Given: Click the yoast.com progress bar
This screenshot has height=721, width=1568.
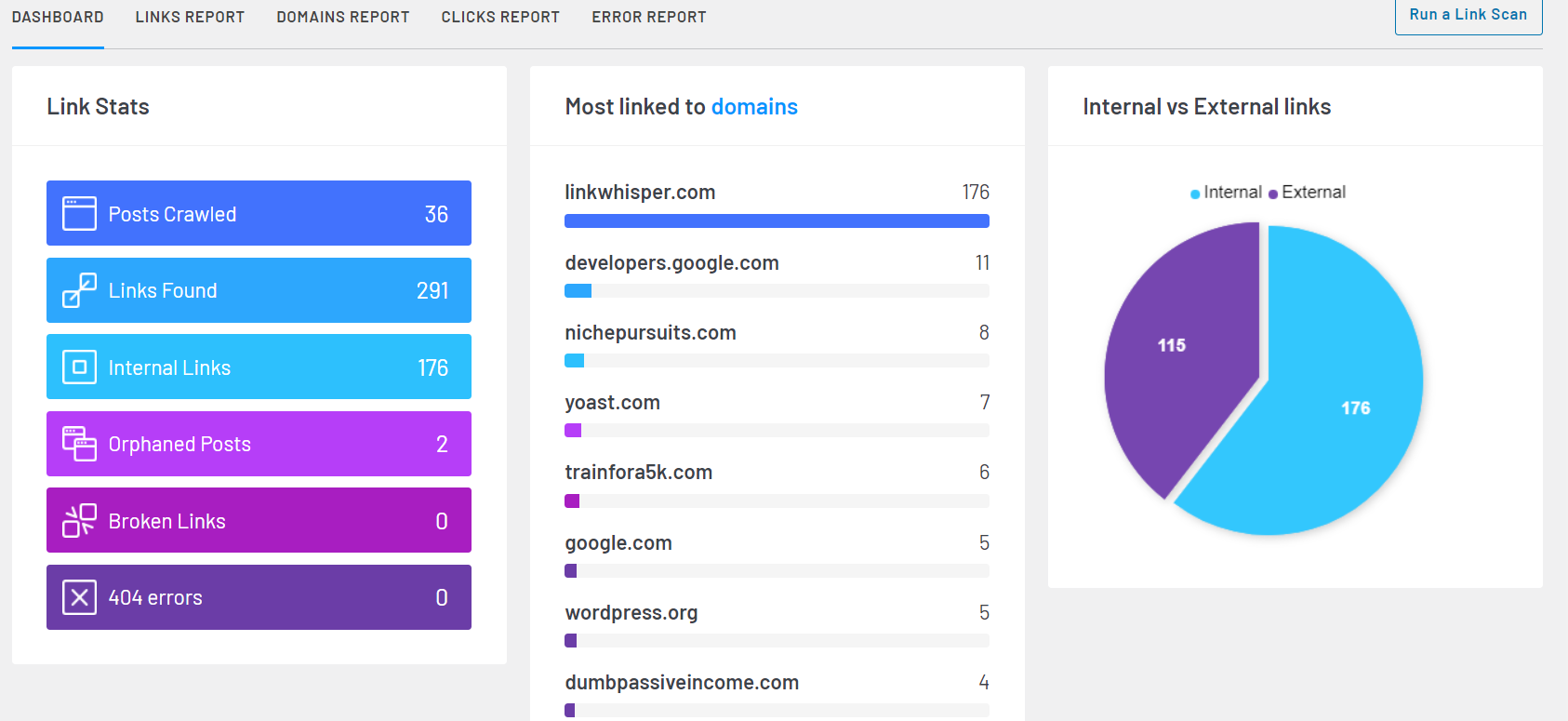Looking at the screenshot, I should click(777, 430).
